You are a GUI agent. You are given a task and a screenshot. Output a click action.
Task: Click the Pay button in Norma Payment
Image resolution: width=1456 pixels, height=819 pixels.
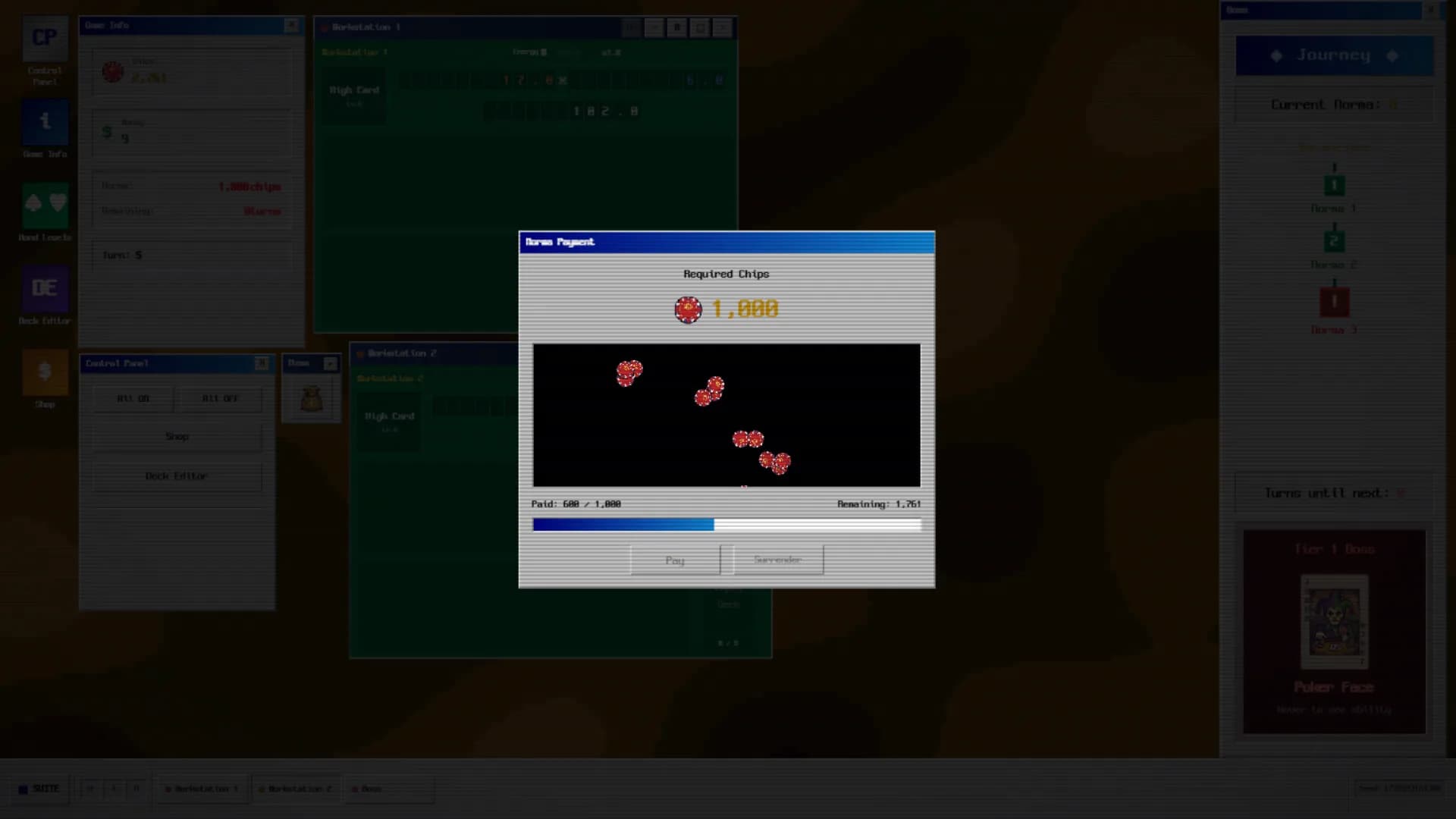point(675,560)
